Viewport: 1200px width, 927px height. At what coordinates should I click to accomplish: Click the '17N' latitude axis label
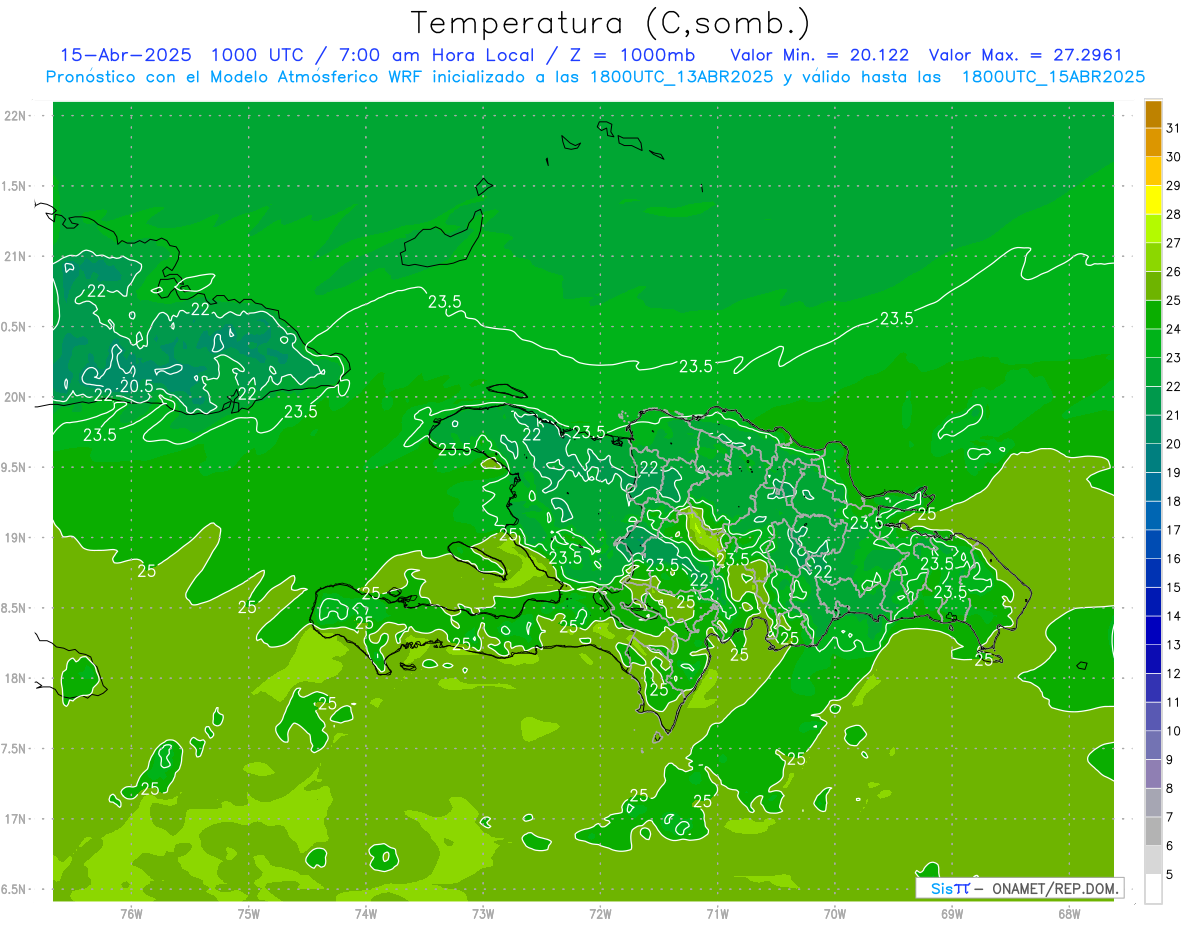pyautogui.click(x=15, y=820)
